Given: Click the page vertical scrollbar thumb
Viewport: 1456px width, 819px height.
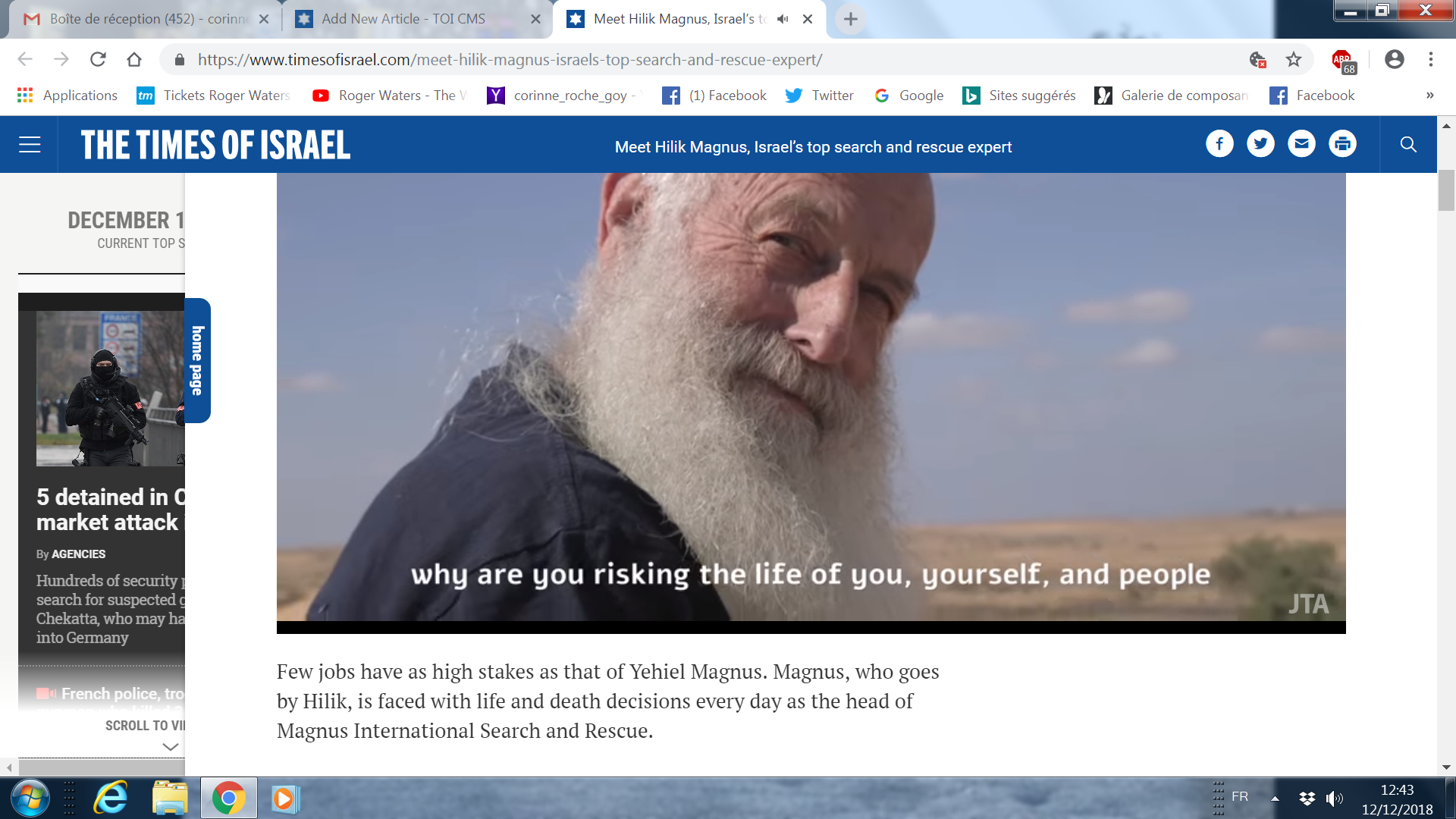Looking at the screenshot, I should pyautogui.click(x=1446, y=191).
